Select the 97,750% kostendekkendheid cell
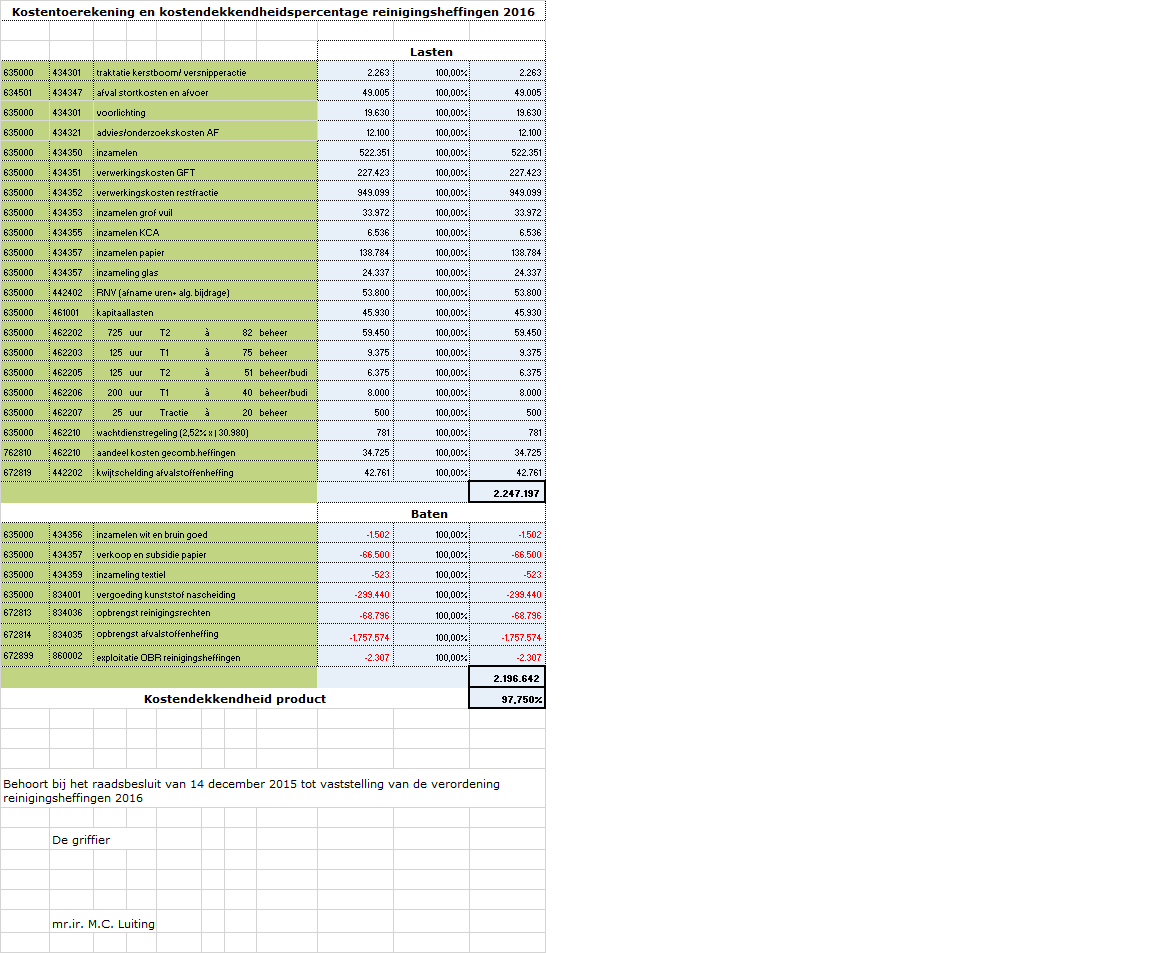 (x=507, y=699)
